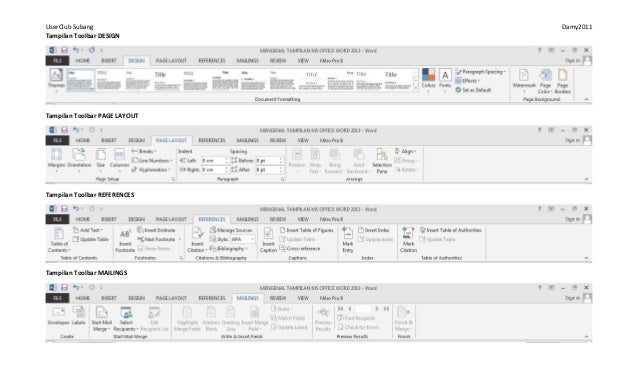638x388 pixels.
Task: Open VIEW tab in the MAILINGS ribbon window
Action: [303, 298]
